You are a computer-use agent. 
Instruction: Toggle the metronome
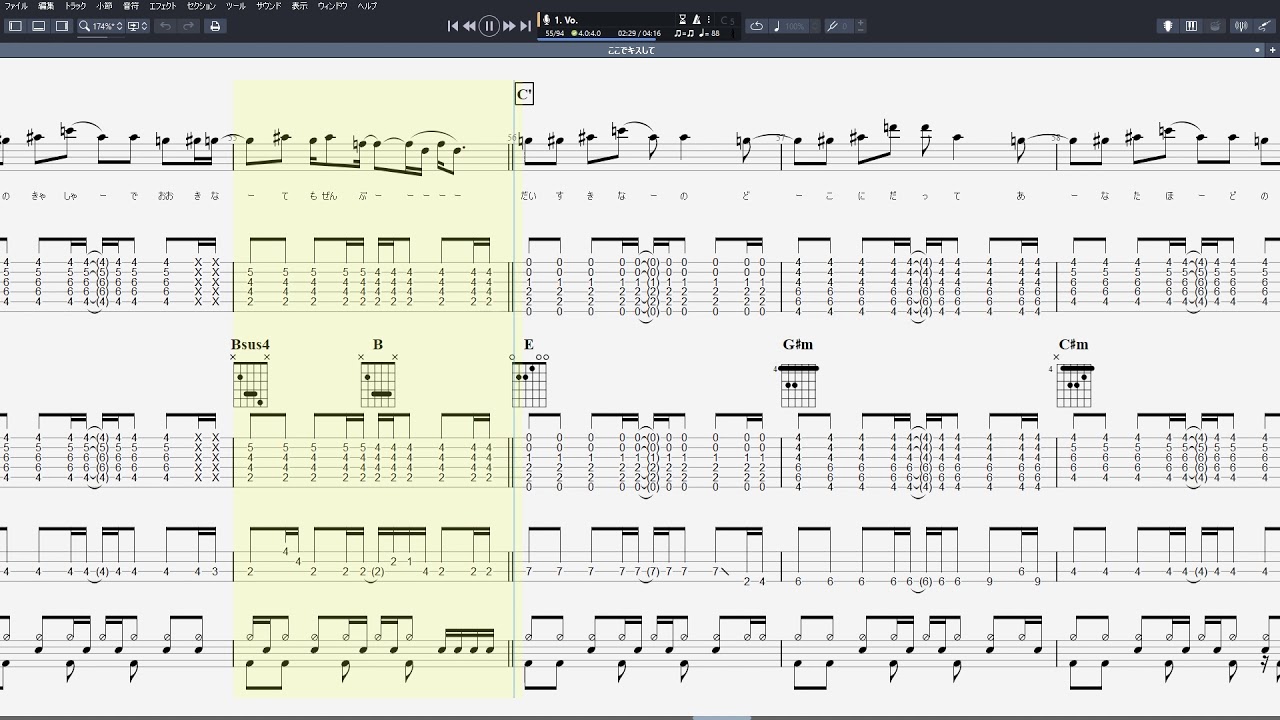coord(696,19)
